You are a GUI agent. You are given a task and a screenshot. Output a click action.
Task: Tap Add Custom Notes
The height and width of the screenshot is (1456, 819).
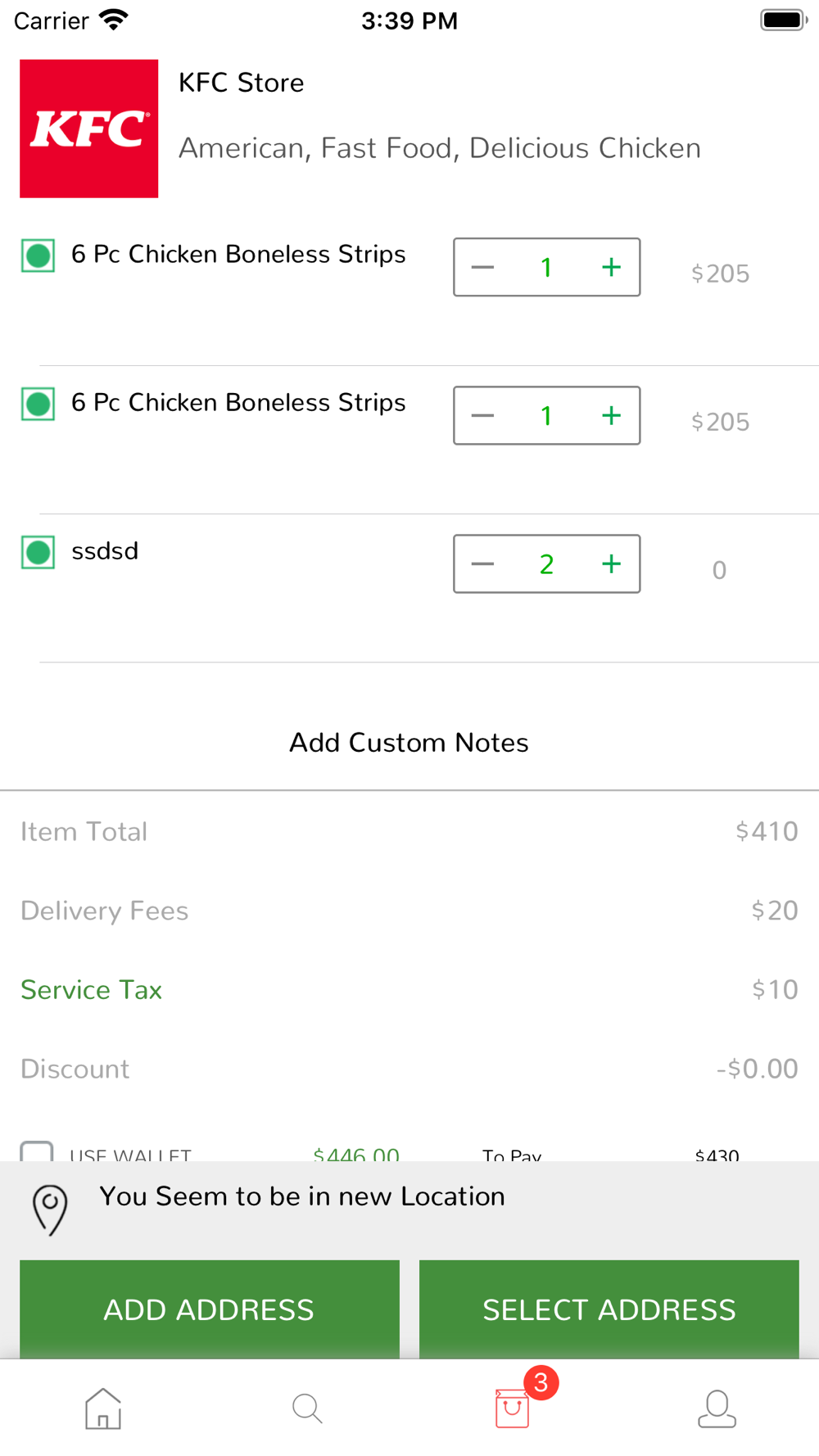pyautogui.click(x=409, y=743)
